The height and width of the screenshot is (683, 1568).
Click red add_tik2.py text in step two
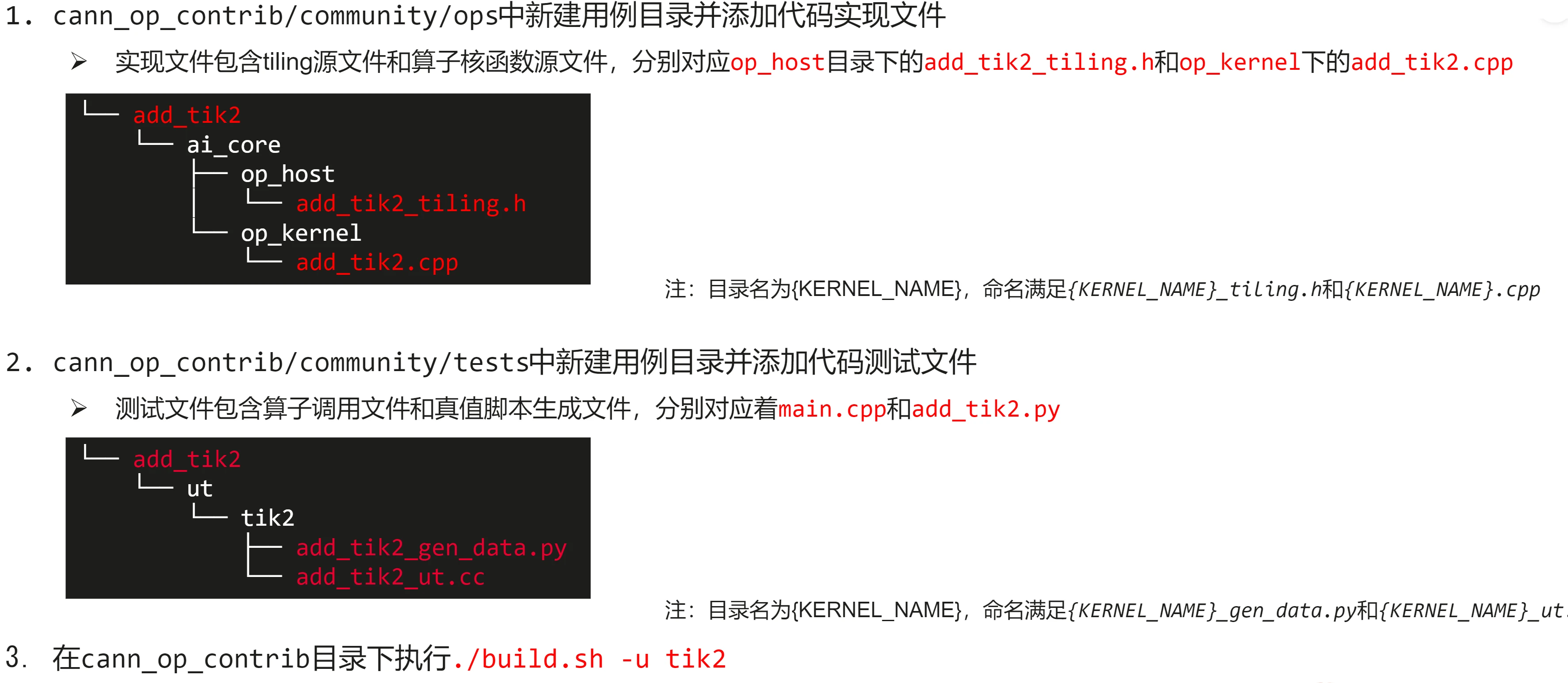(986, 409)
